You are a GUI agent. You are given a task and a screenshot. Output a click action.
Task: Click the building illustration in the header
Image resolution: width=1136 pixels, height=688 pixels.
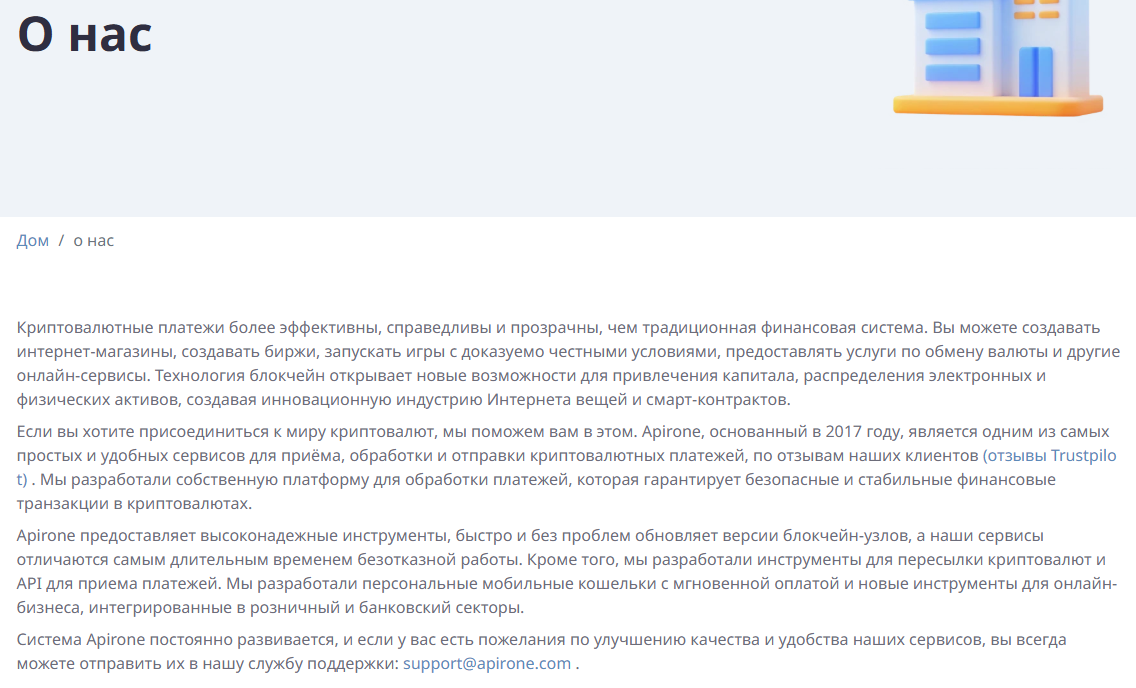point(998,58)
